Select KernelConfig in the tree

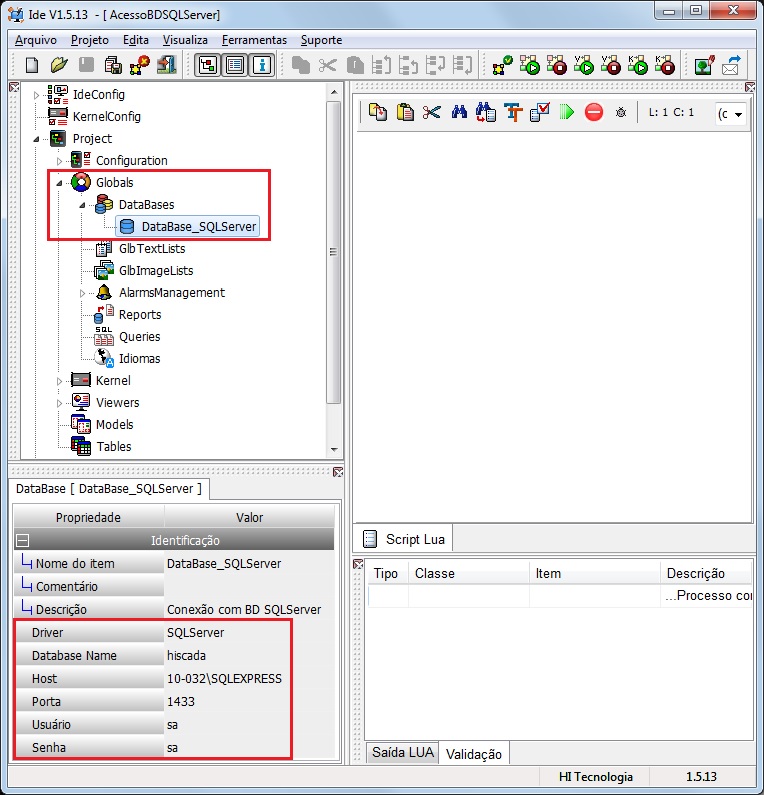(x=106, y=117)
